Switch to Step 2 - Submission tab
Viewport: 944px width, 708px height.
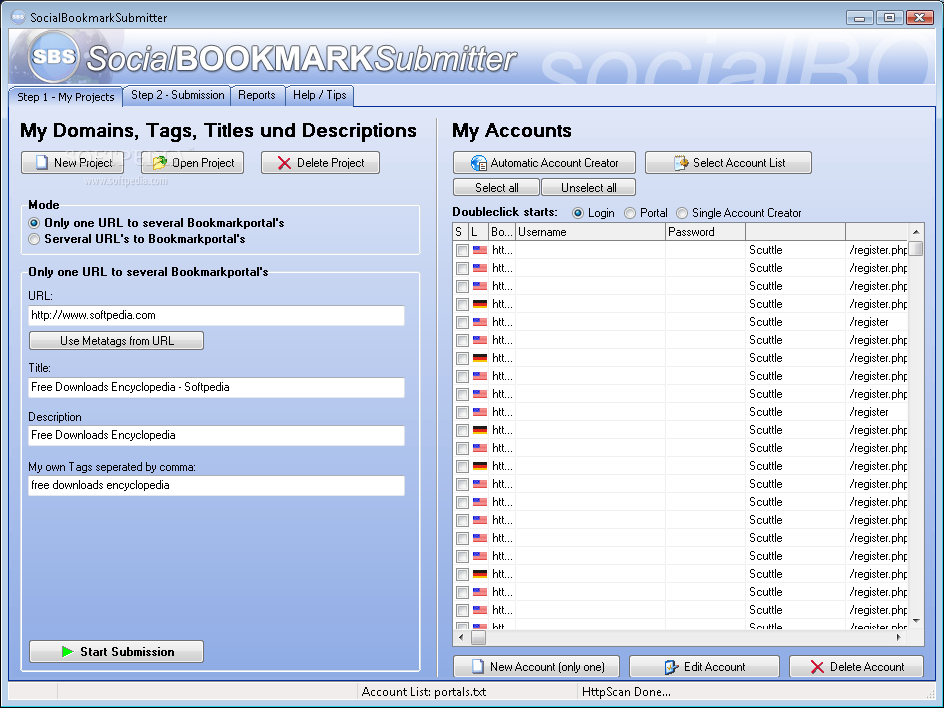178,95
